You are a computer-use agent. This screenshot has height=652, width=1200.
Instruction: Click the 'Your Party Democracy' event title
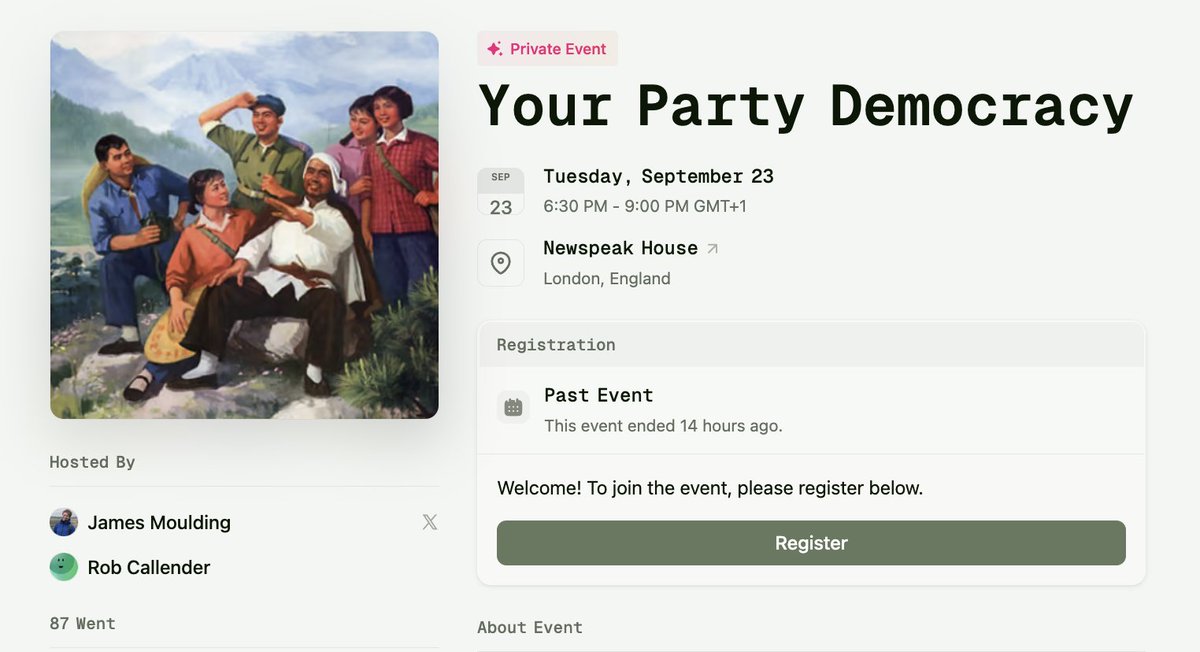(x=806, y=106)
